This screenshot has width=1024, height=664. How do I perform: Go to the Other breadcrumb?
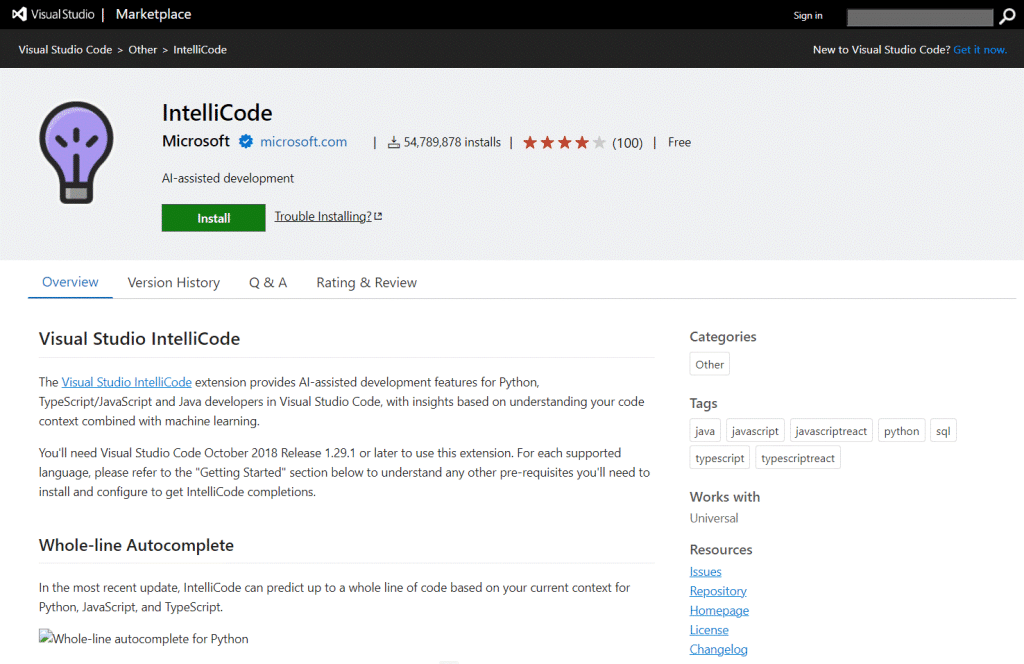[142, 50]
